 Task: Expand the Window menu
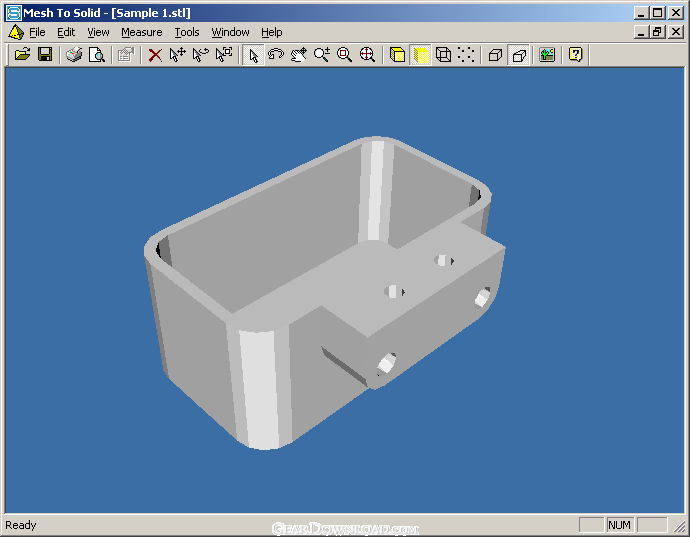(x=230, y=32)
